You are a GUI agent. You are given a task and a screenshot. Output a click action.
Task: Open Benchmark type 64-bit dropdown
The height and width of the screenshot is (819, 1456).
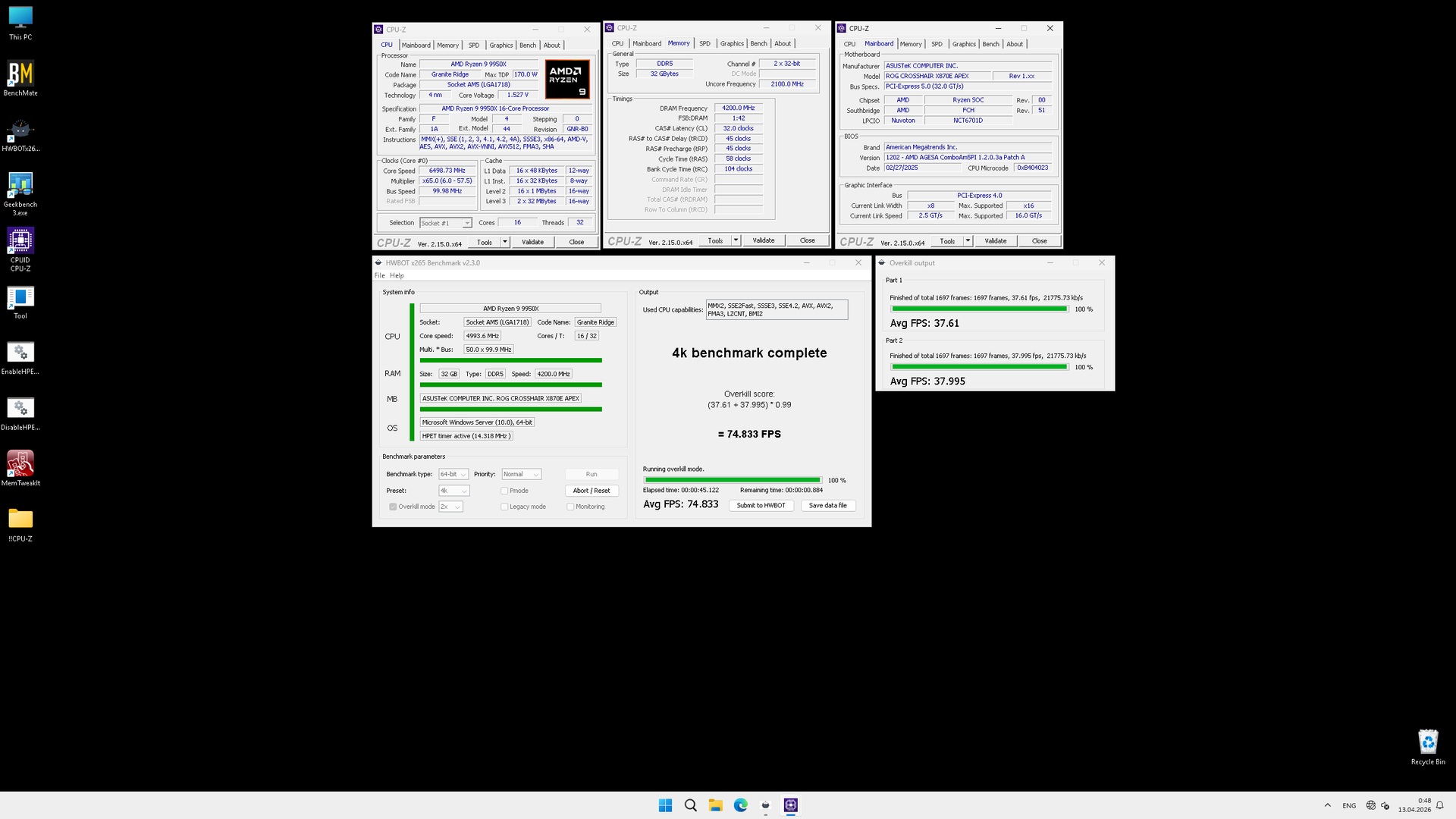pos(453,474)
